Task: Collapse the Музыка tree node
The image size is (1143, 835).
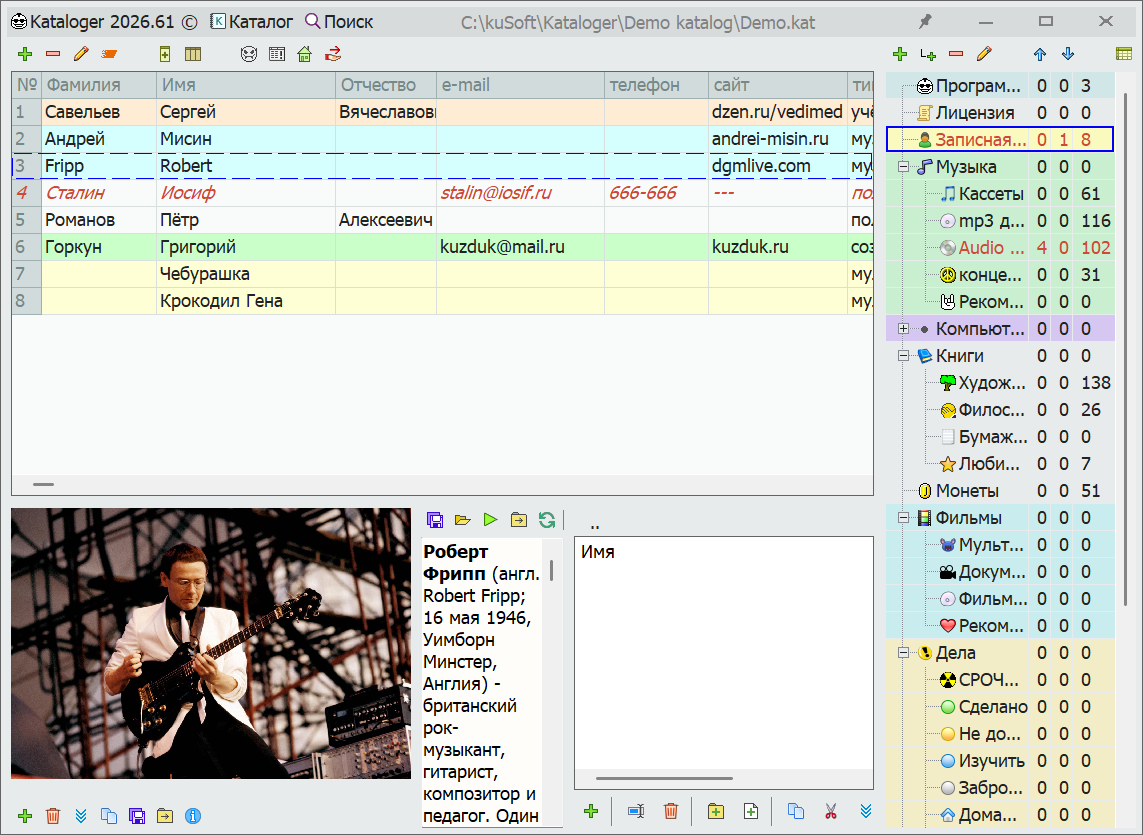Action: (x=903, y=167)
